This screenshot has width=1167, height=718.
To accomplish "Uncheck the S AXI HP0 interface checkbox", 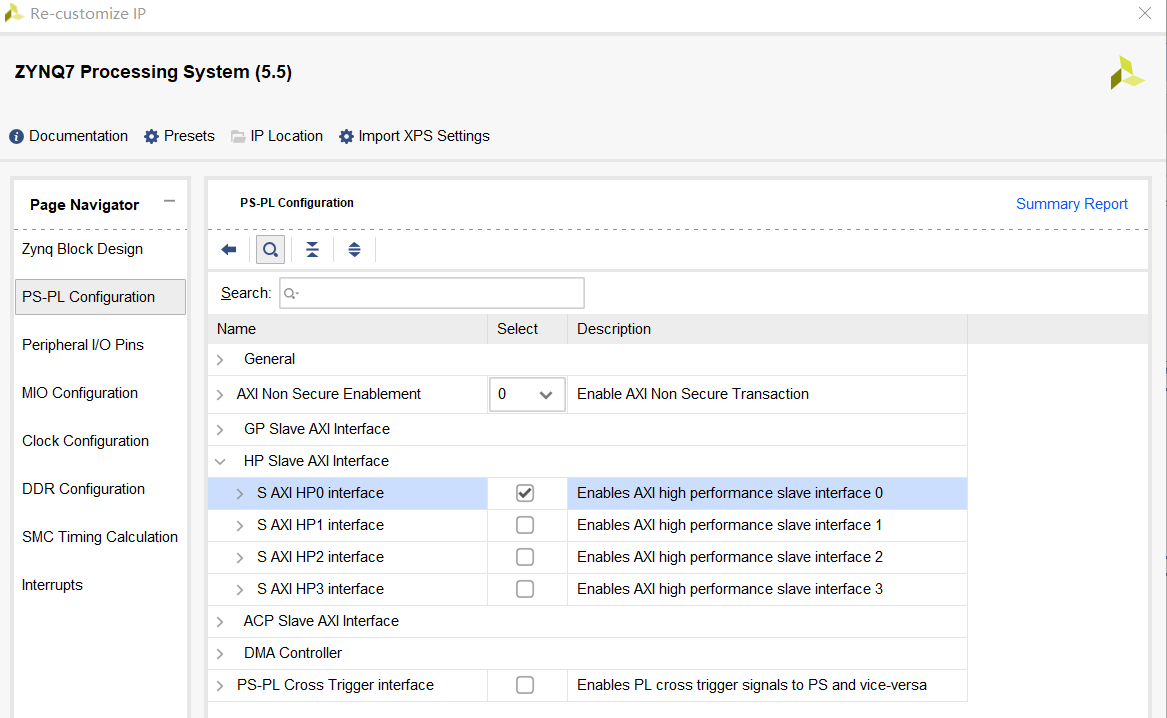I will [x=525, y=492].
